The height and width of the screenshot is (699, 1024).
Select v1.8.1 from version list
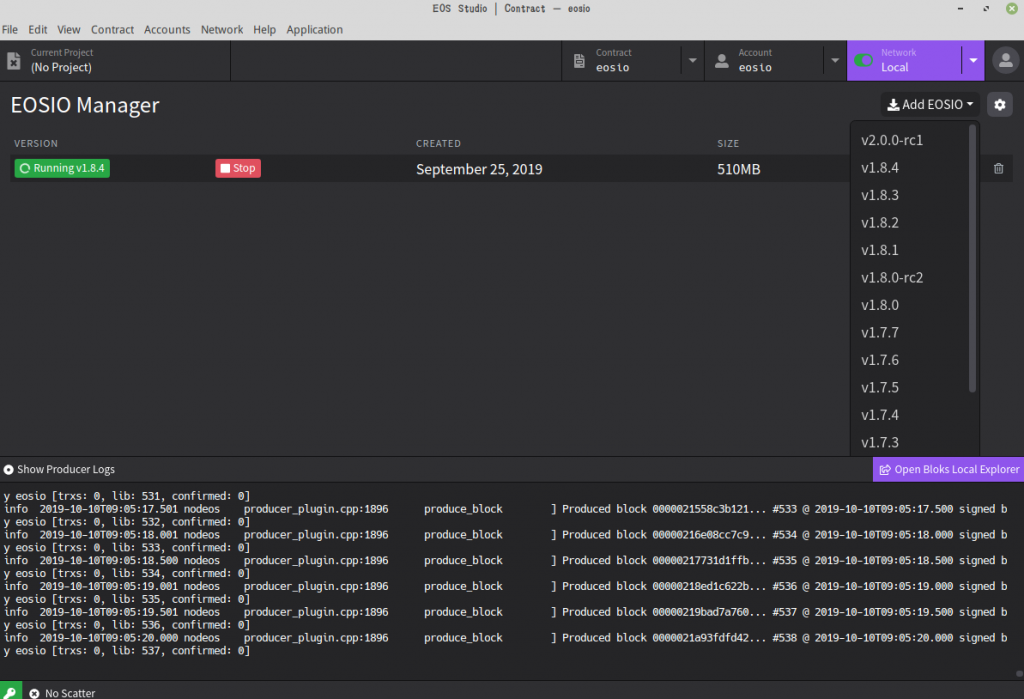910,250
